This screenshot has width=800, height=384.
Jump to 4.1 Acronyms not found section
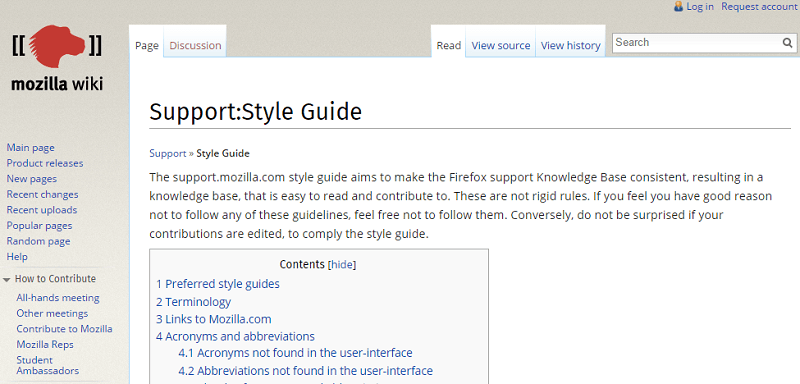click(295, 353)
